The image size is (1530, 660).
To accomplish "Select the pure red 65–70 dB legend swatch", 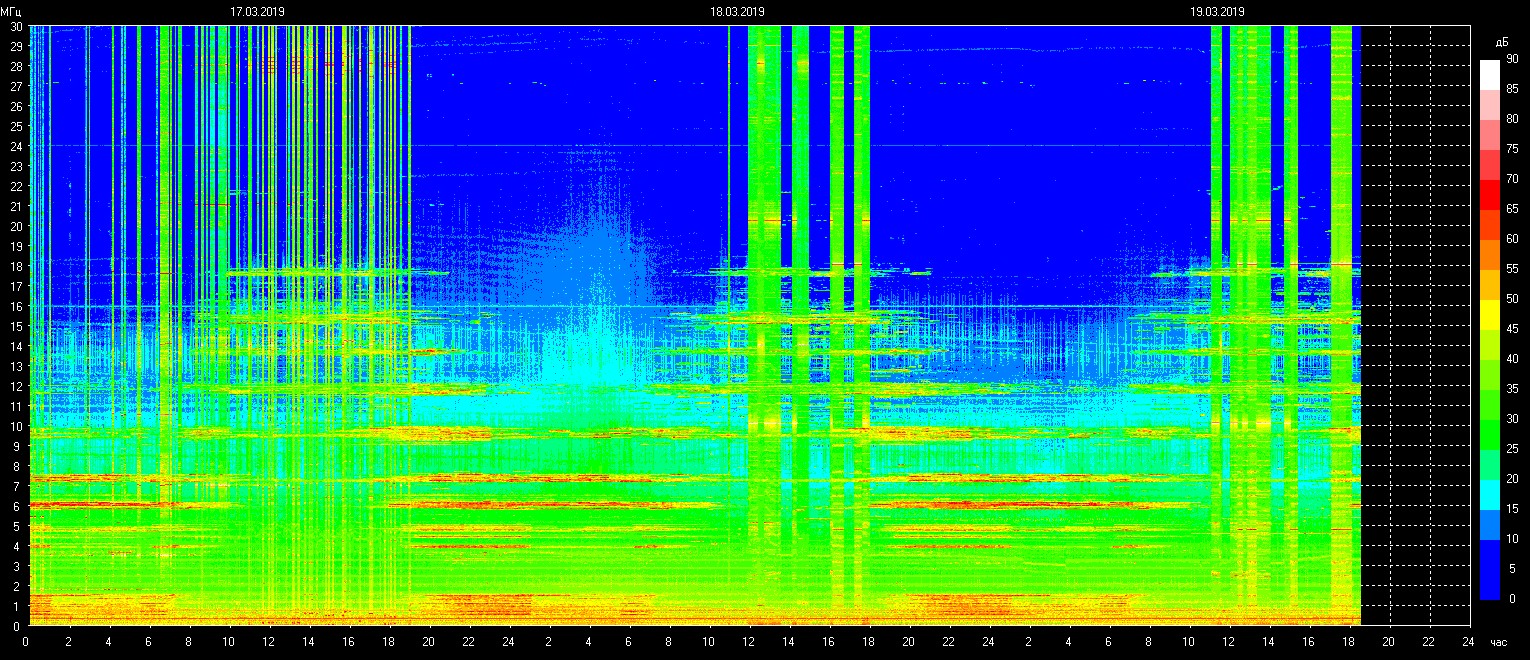I will click(x=1490, y=195).
